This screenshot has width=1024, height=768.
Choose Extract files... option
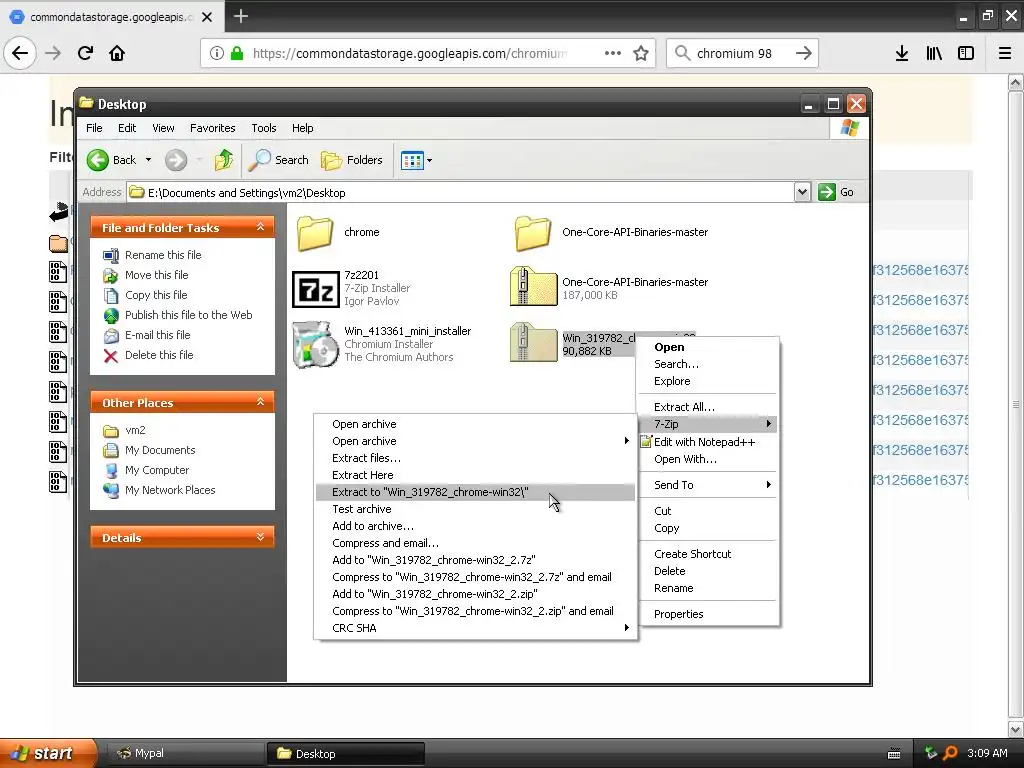475,458
